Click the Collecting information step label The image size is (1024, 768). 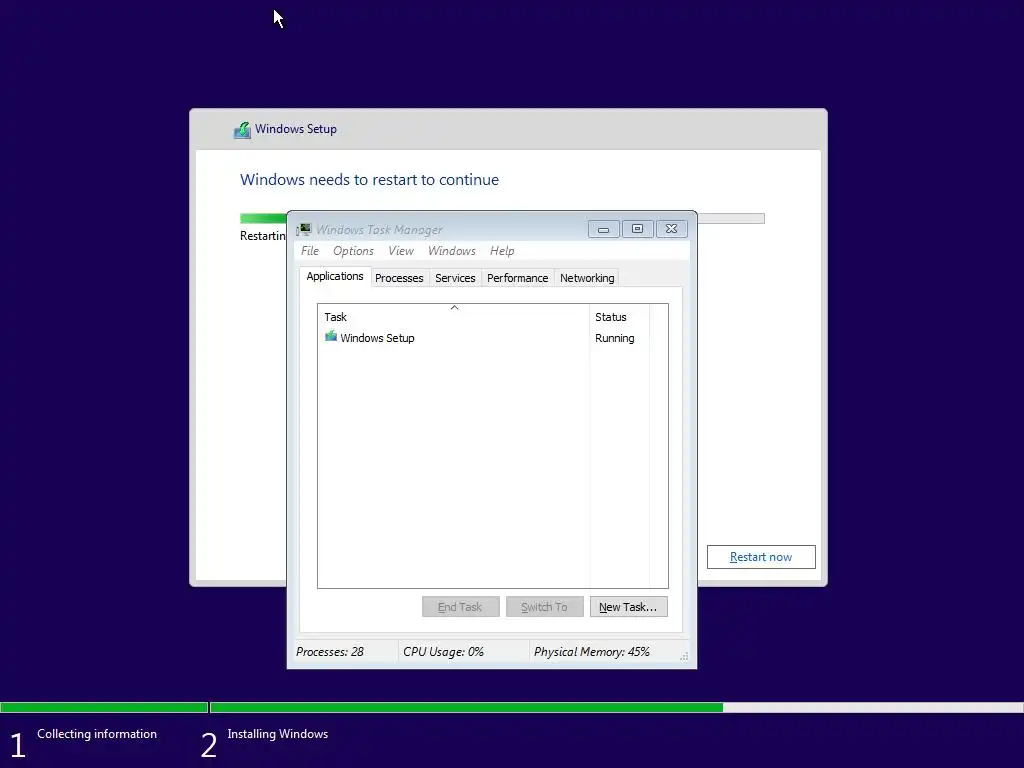[x=97, y=734]
